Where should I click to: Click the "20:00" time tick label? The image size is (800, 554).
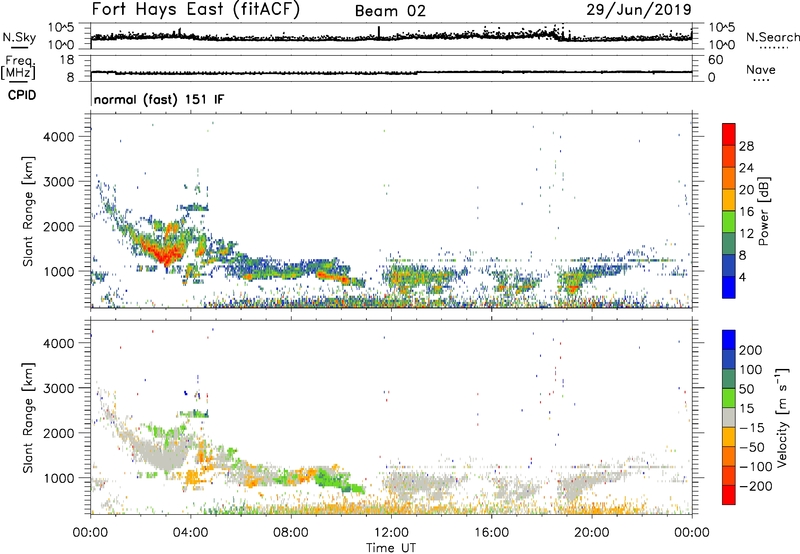591,533
